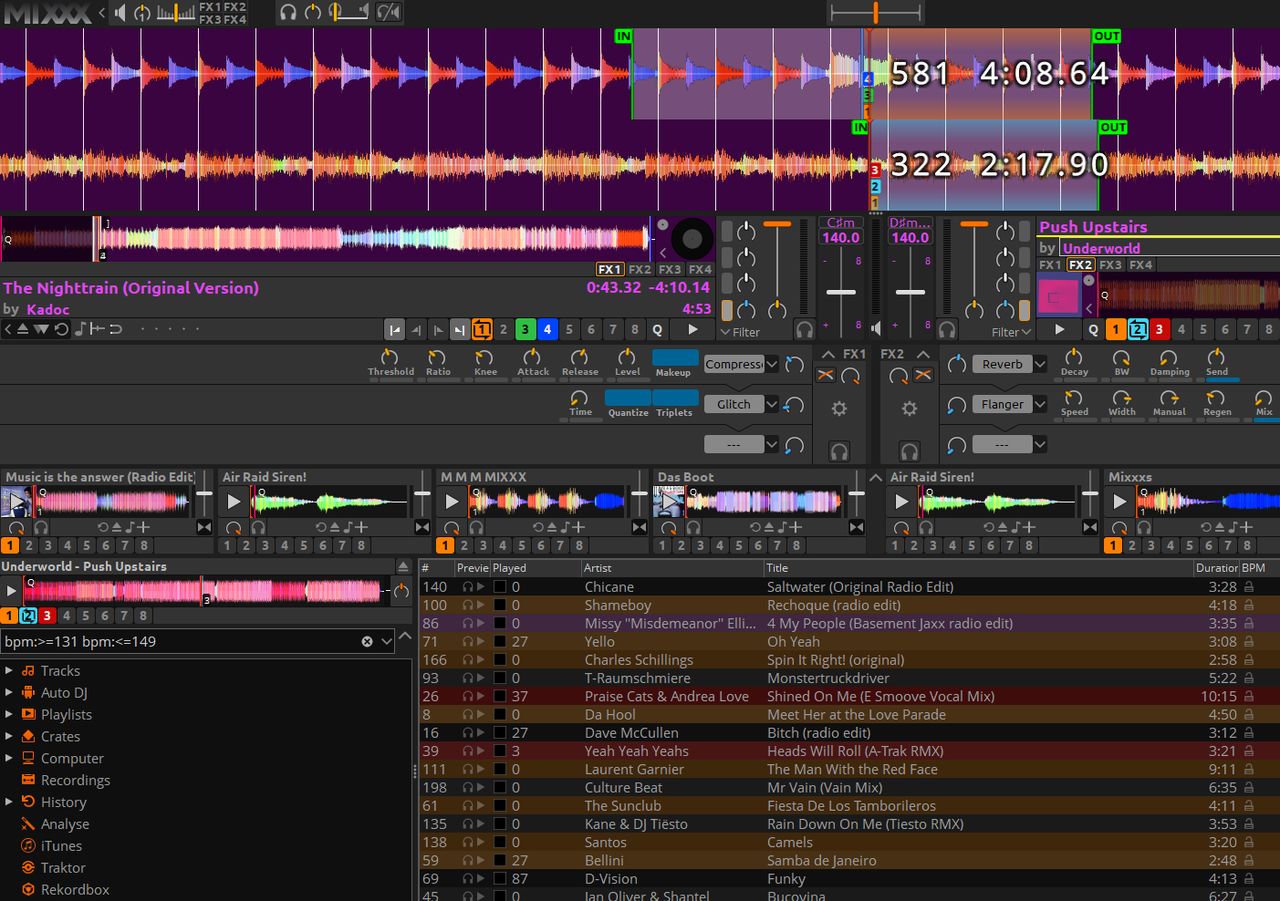Click the master speaker icon in top bar
Viewport: 1280px width, 901px height.
120,13
